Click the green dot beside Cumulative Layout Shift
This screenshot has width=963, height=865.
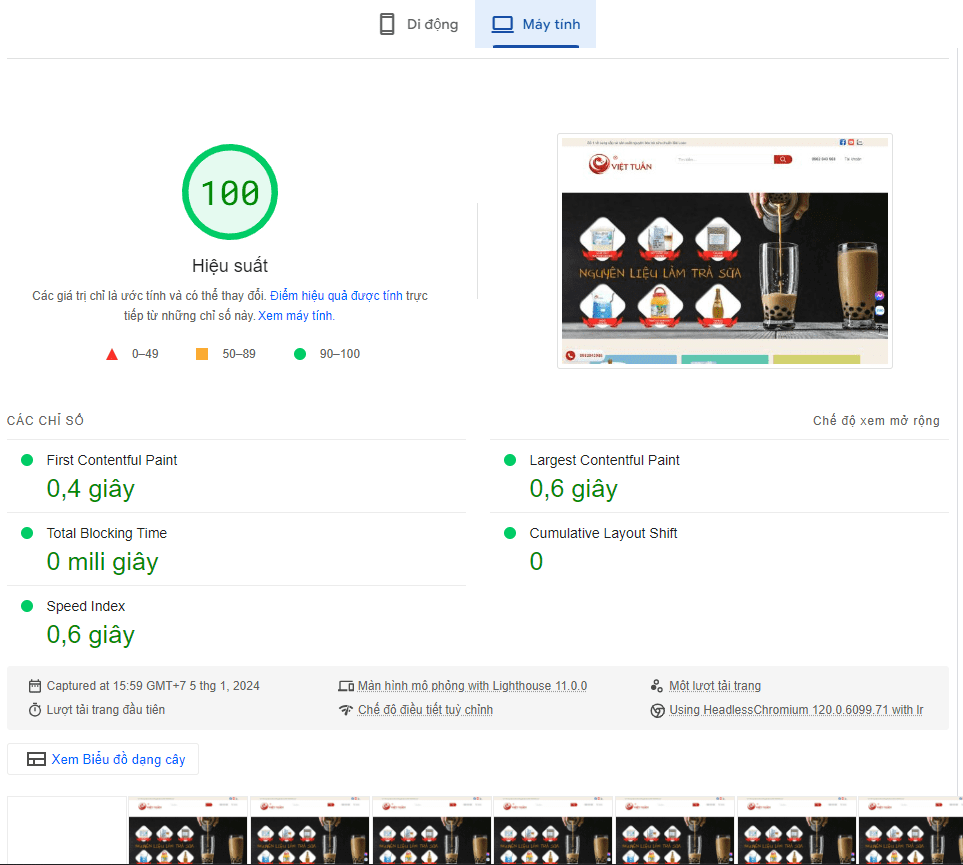(x=510, y=533)
